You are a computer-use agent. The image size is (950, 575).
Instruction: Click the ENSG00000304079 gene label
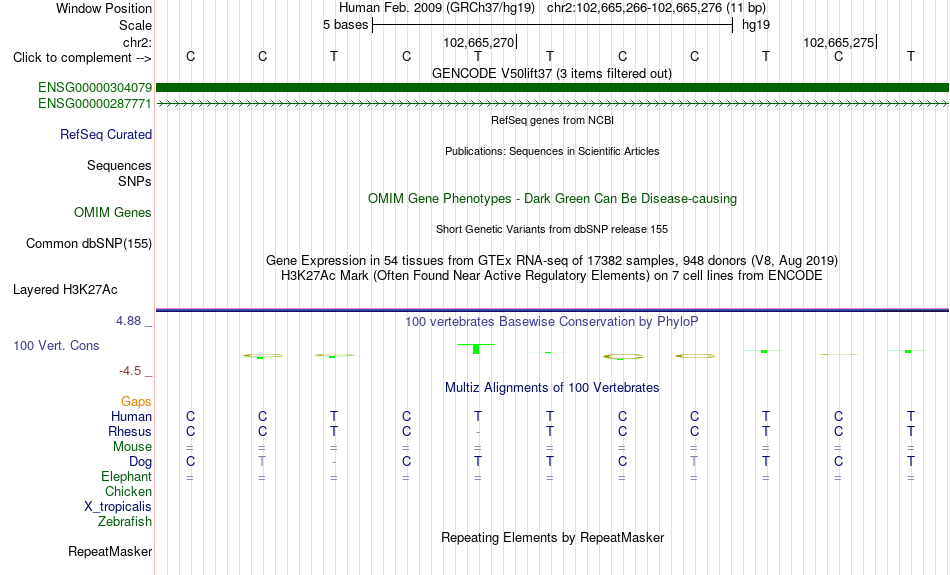95,88
